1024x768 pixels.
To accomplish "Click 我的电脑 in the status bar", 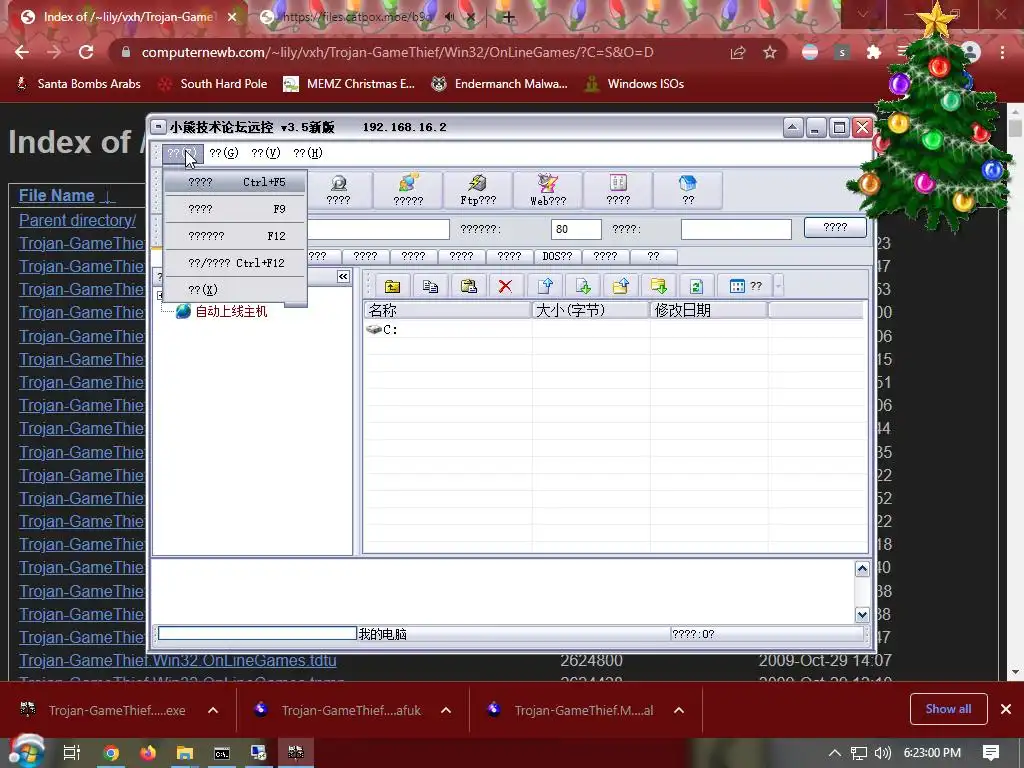I will pos(383,634).
